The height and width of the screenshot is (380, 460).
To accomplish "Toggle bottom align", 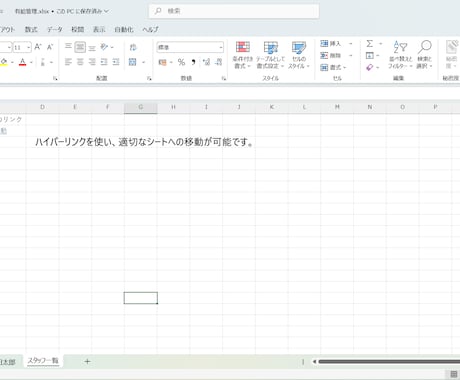I will [x=92, y=47].
